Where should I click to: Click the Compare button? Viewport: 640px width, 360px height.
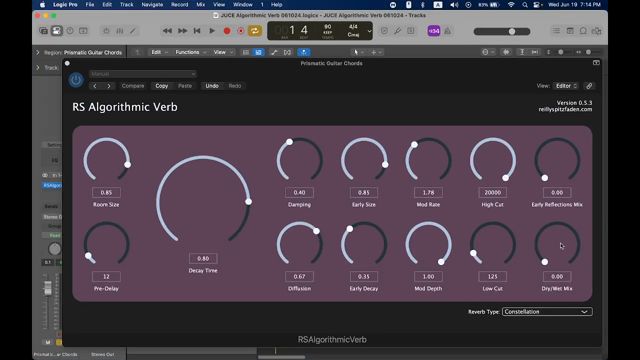[133, 86]
